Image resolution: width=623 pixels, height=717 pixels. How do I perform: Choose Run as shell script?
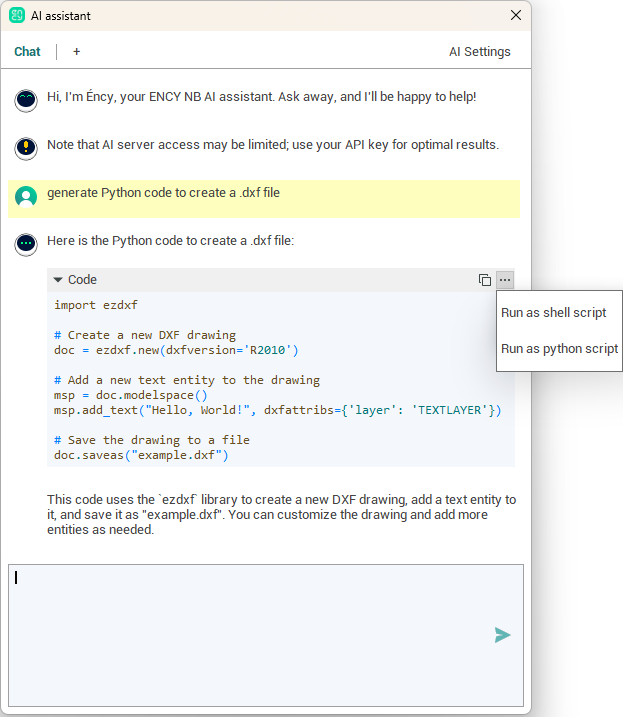pyautogui.click(x=554, y=313)
